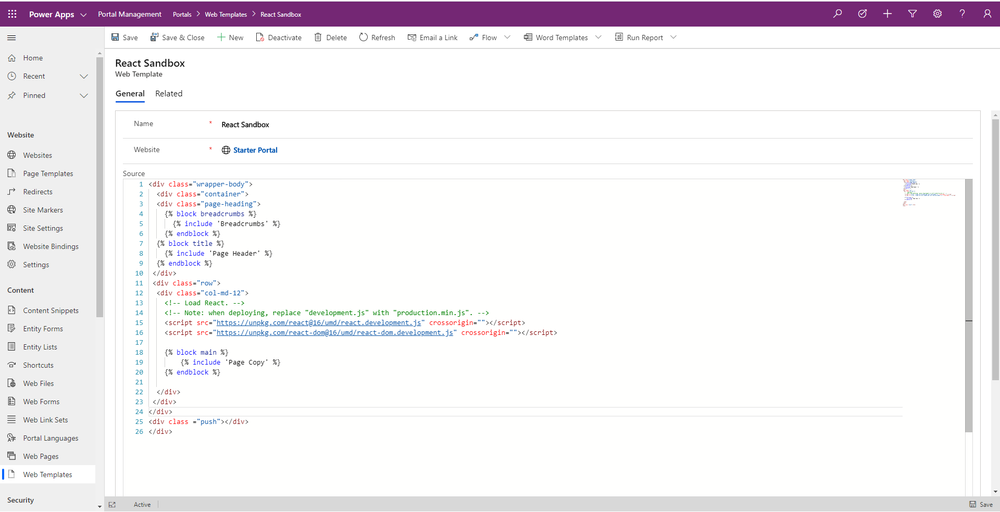Image resolution: width=1000 pixels, height=512 pixels.
Task: Open Content Snippets in sidebar
Action: point(48,311)
